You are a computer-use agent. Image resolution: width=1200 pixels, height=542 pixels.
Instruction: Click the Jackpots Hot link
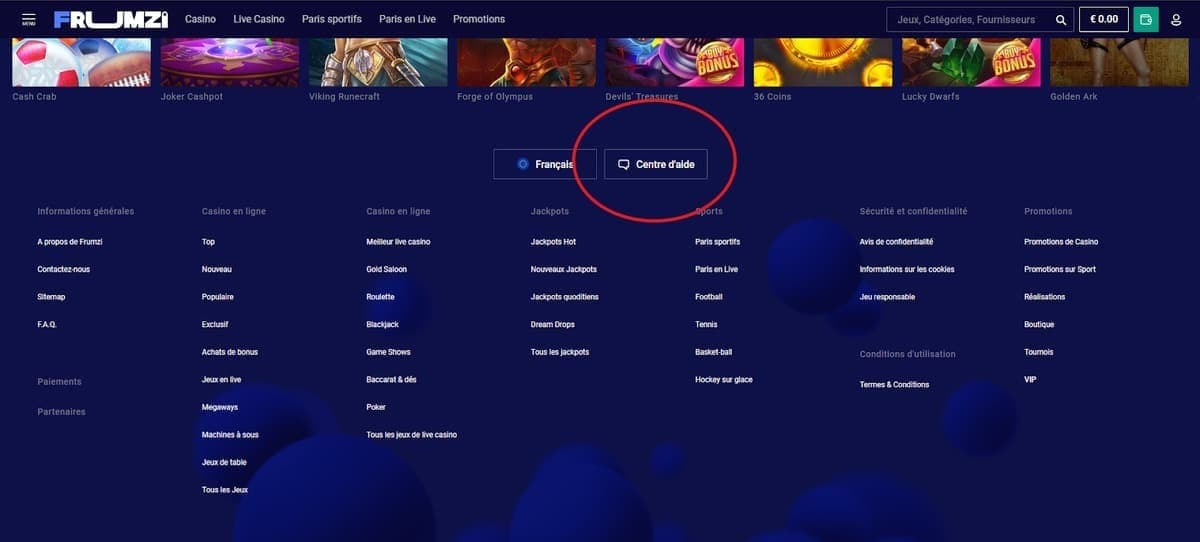[x=553, y=242]
